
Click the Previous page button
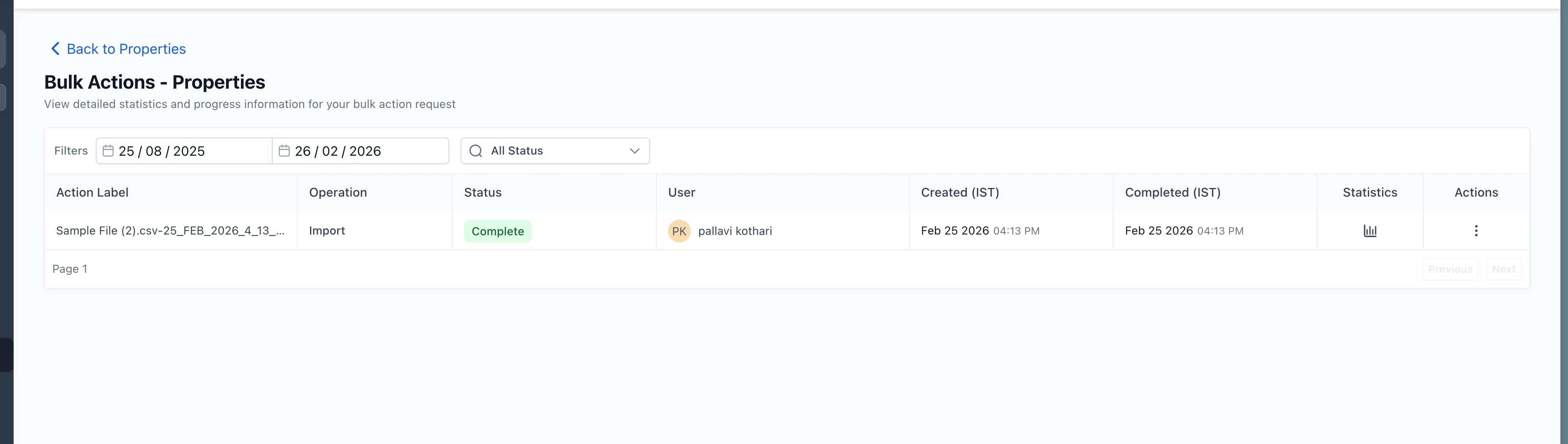click(1451, 269)
